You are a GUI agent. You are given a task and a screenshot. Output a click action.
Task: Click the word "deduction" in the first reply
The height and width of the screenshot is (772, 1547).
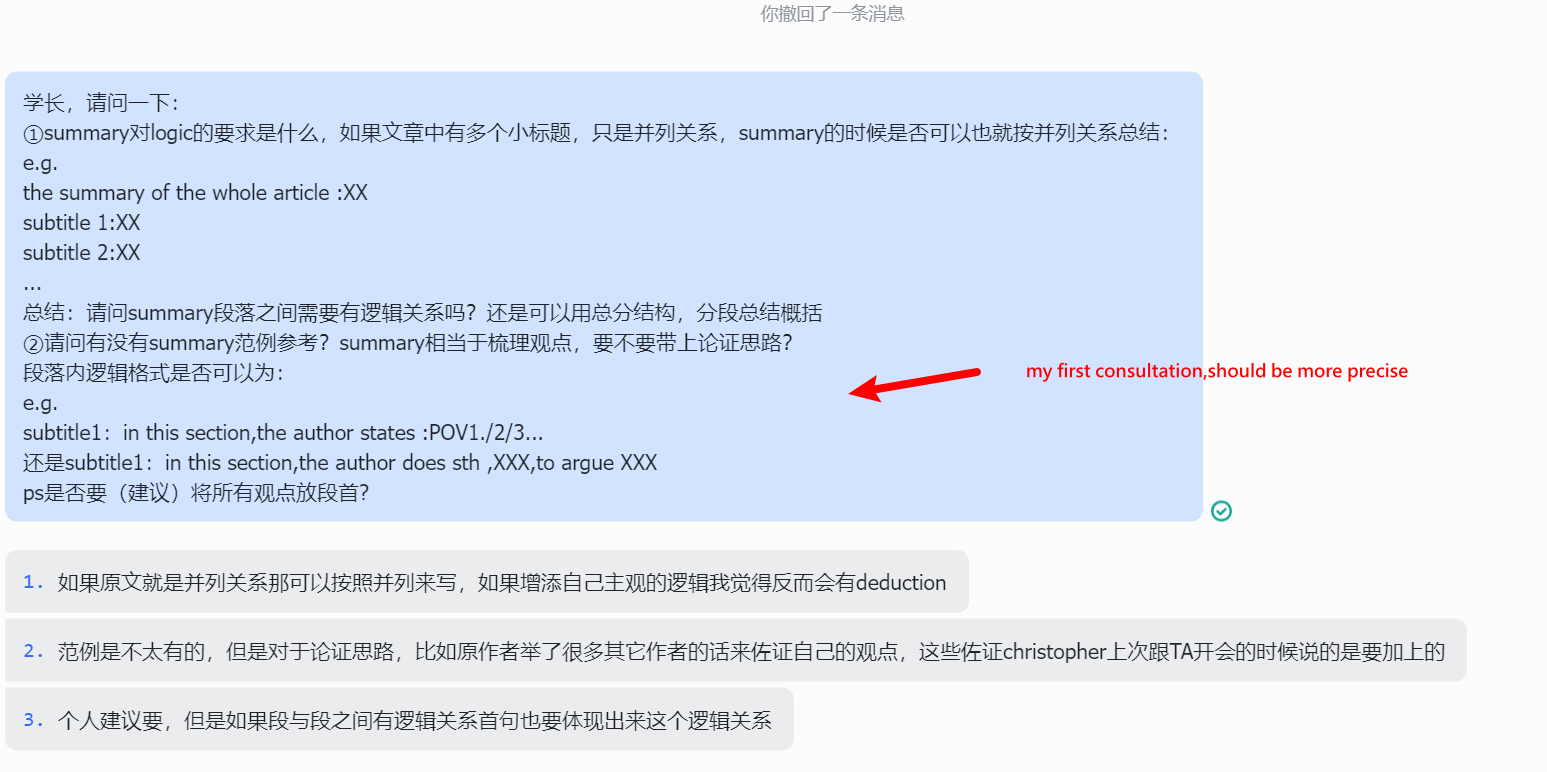[x=901, y=582]
